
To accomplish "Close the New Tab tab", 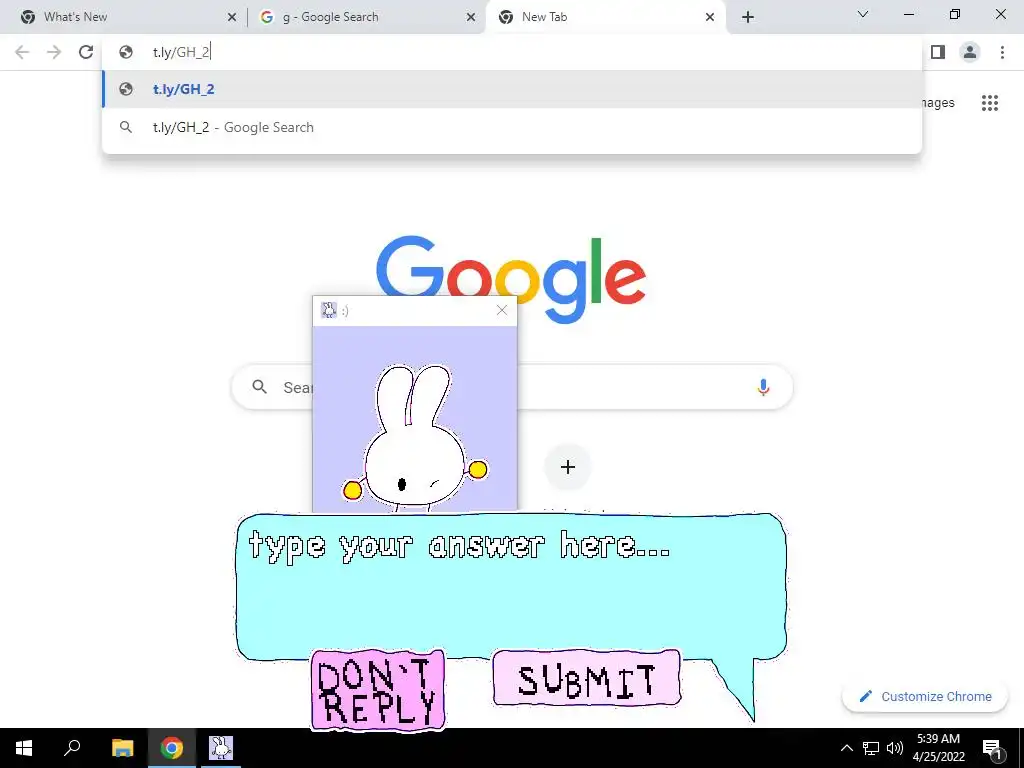I will (710, 17).
